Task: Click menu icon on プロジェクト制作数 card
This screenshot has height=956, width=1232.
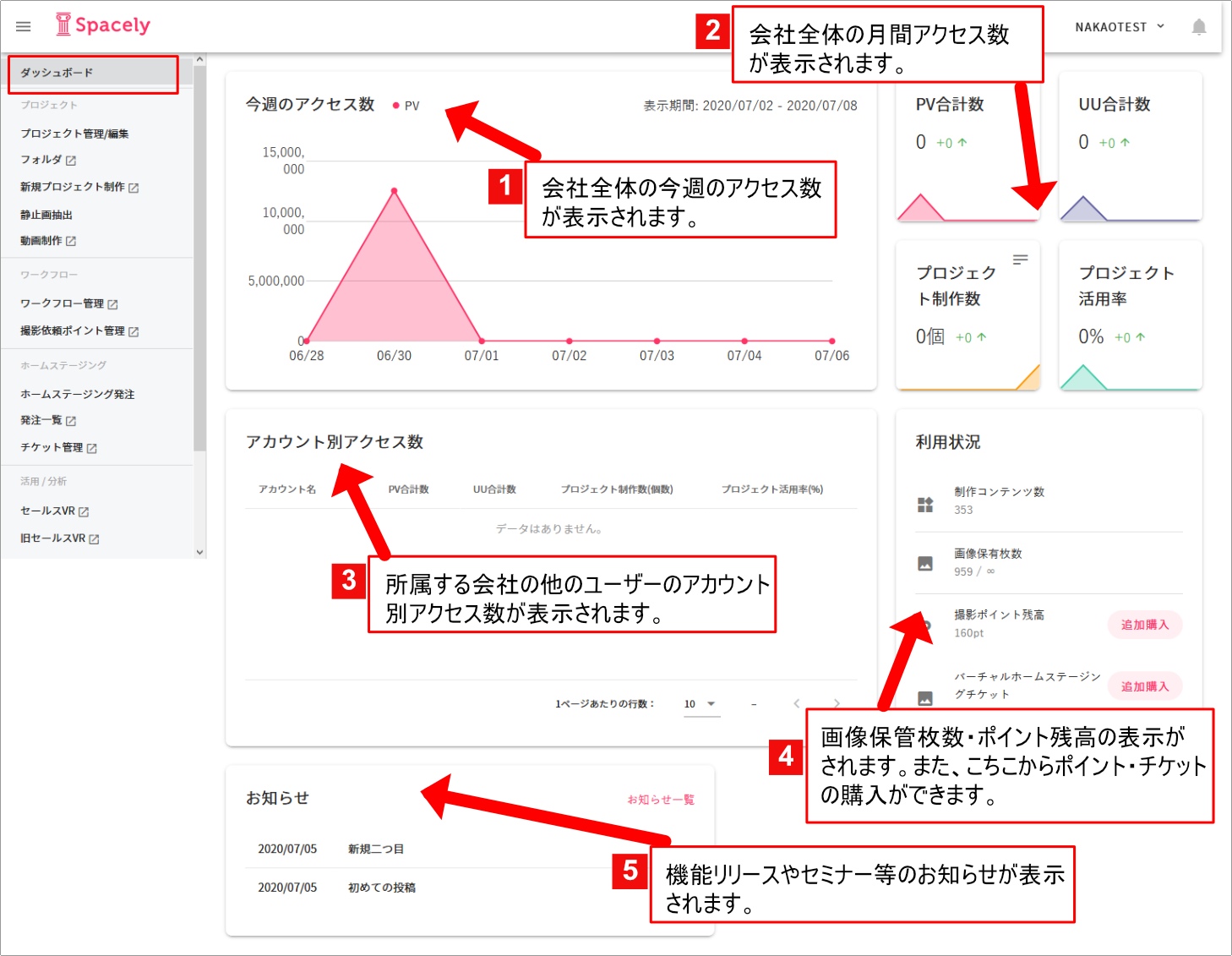Action: pos(1021,259)
